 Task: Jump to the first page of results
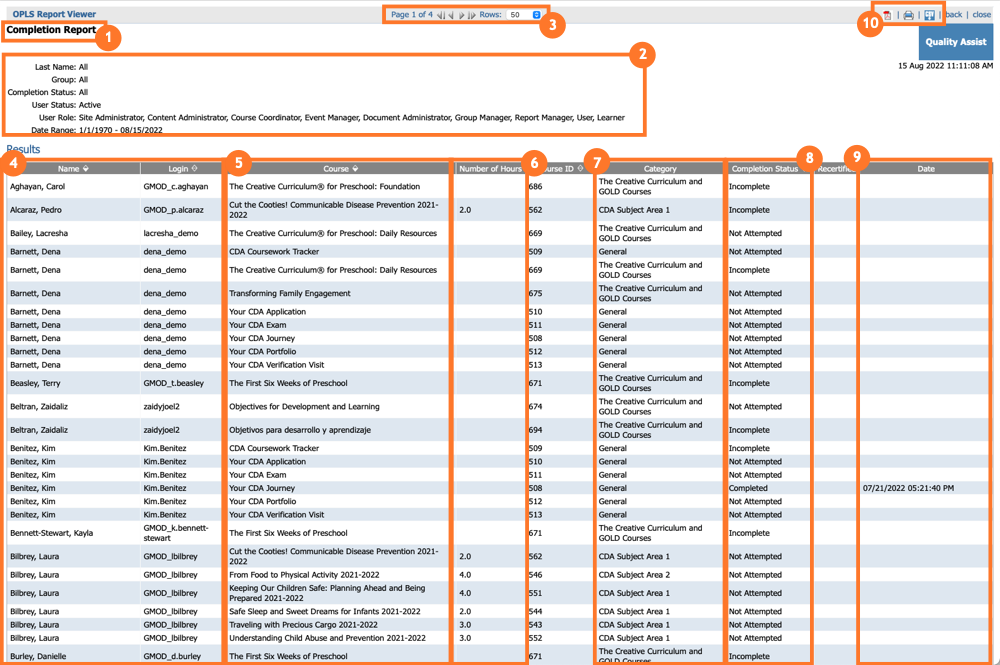tap(442, 14)
